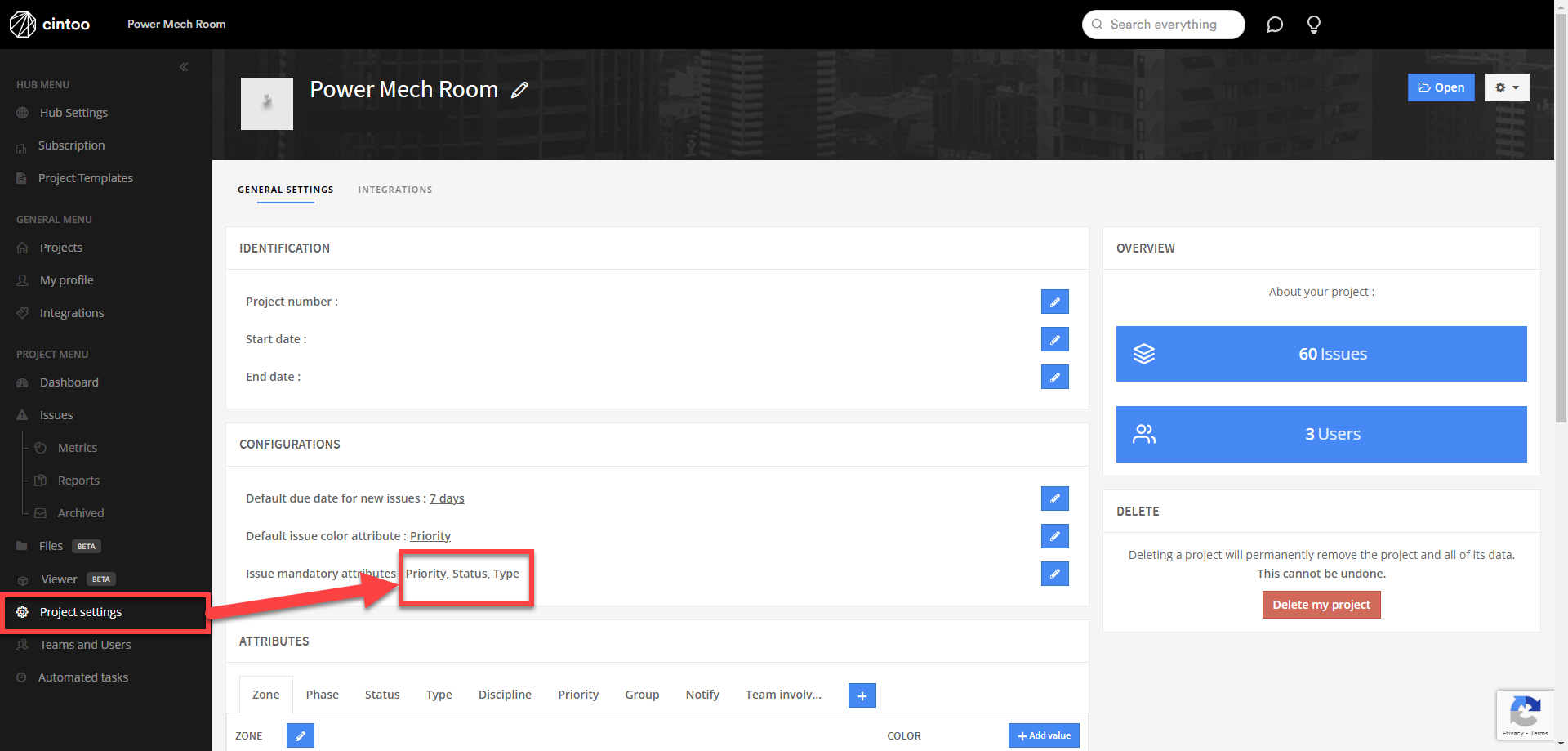Switch to the Integrations tab

coord(395,190)
